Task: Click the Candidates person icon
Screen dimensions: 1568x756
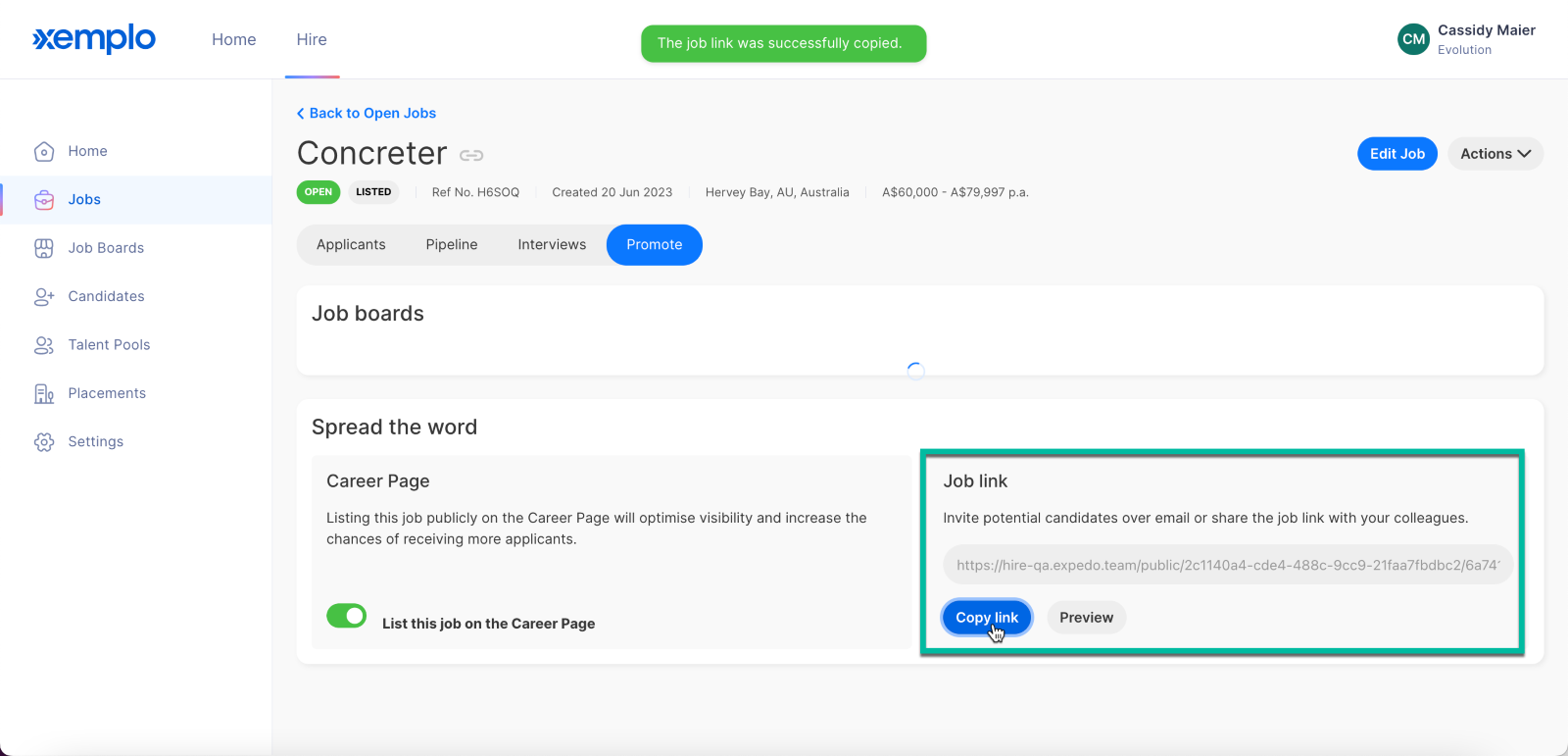Action: click(x=44, y=296)
